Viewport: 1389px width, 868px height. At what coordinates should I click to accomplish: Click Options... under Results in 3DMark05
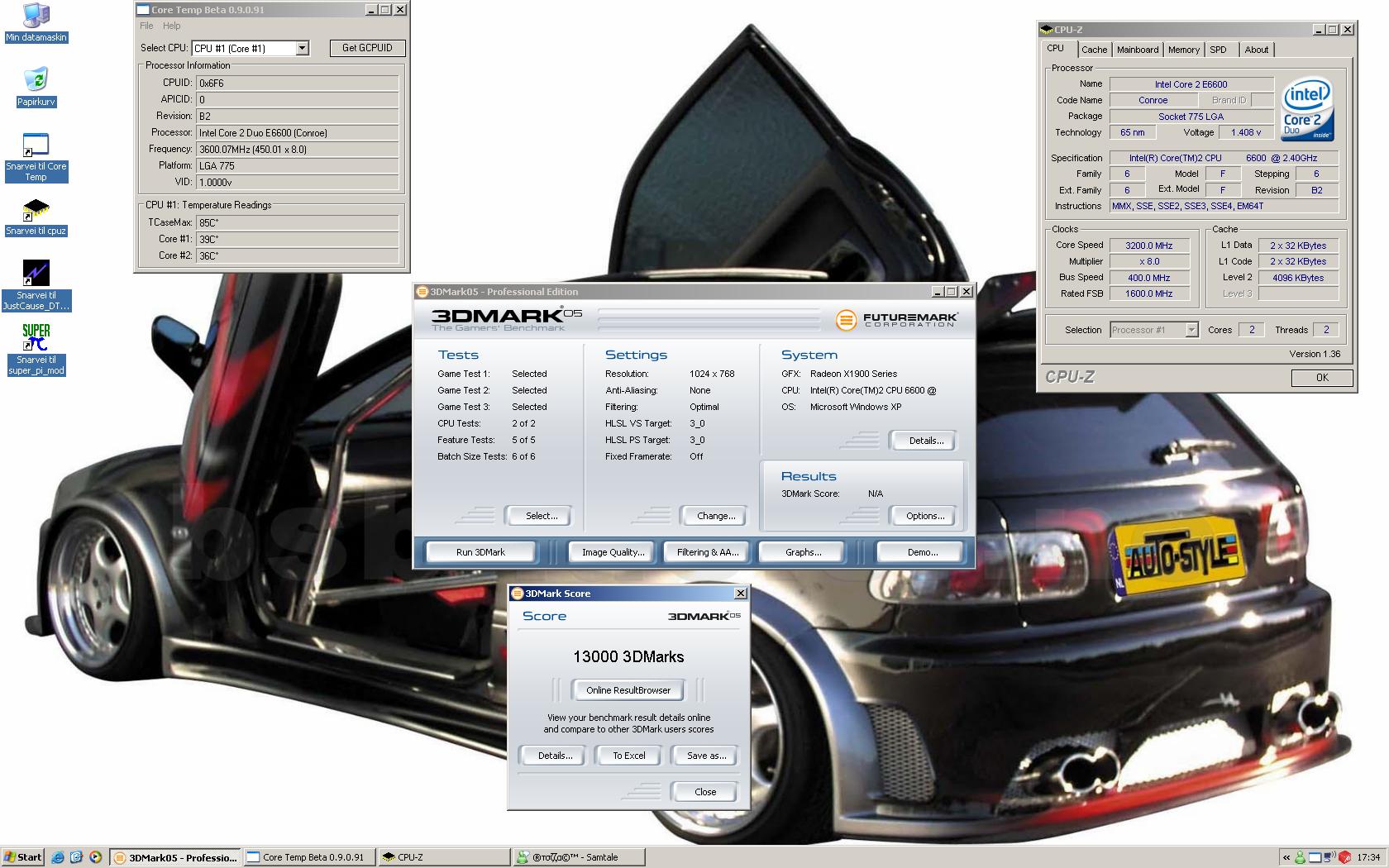925,516
